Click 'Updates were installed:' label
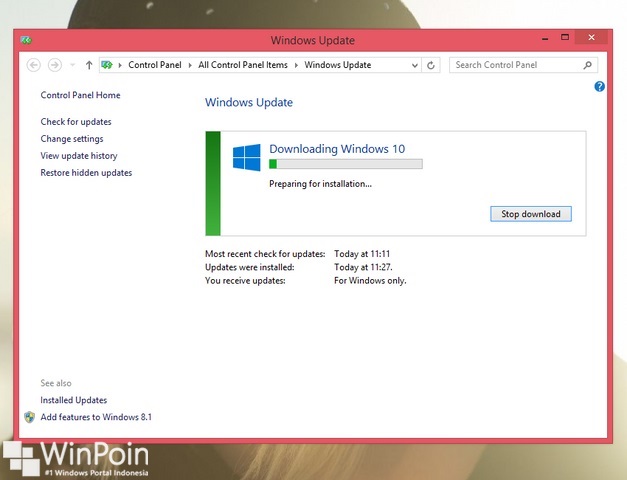The width and height of the screenshot is (627, 480). (250, 267)
